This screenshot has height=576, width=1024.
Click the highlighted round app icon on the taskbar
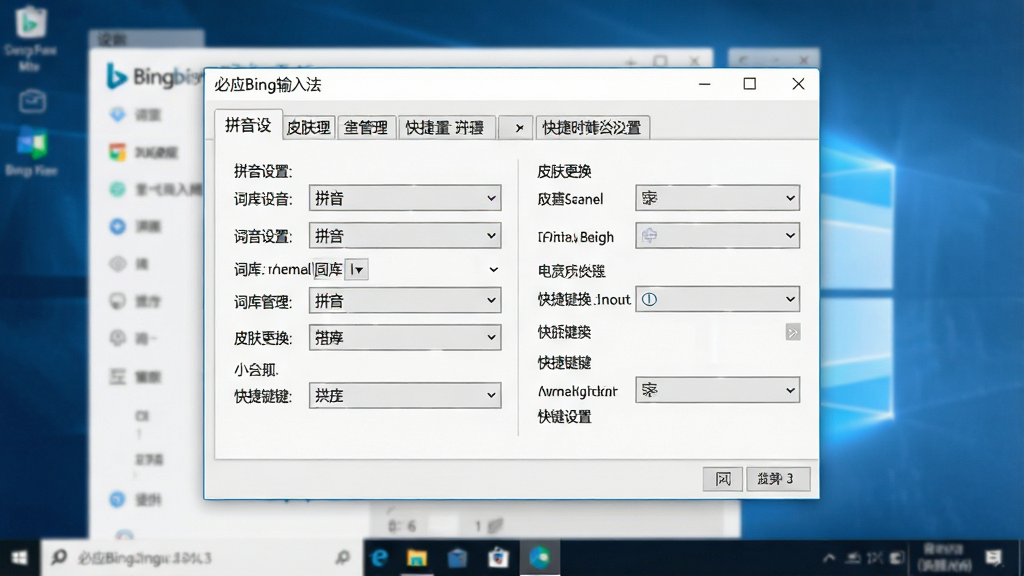[x=539, y=558]
